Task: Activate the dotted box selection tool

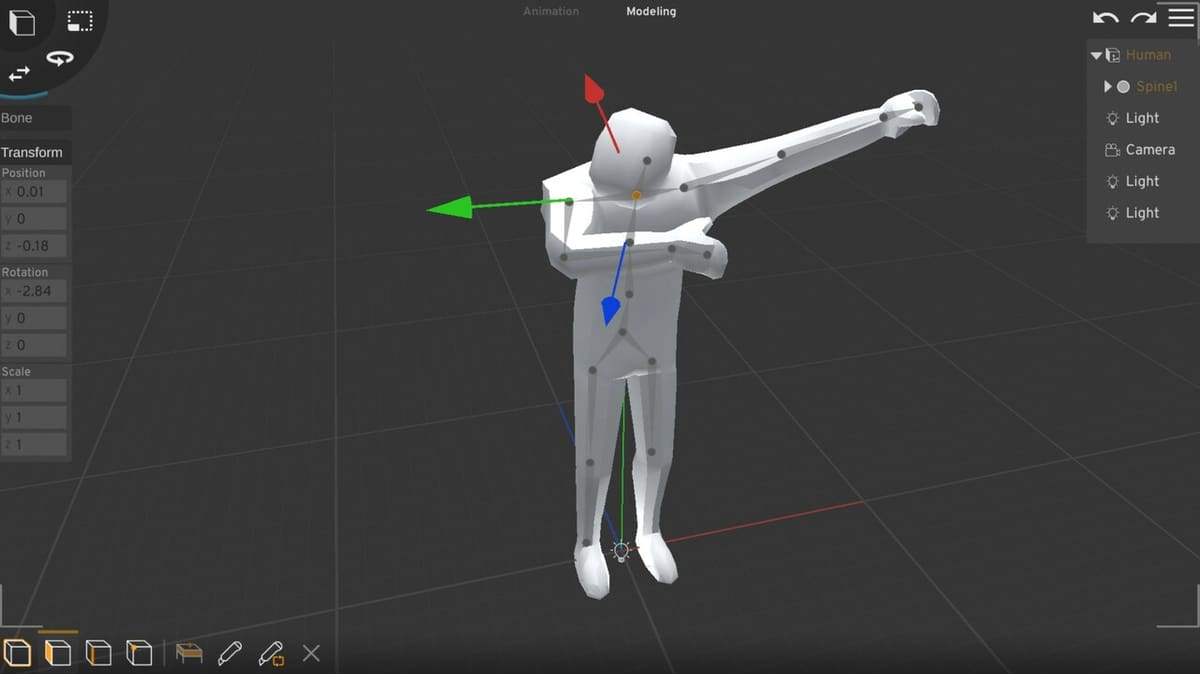Action: (80, 21)
